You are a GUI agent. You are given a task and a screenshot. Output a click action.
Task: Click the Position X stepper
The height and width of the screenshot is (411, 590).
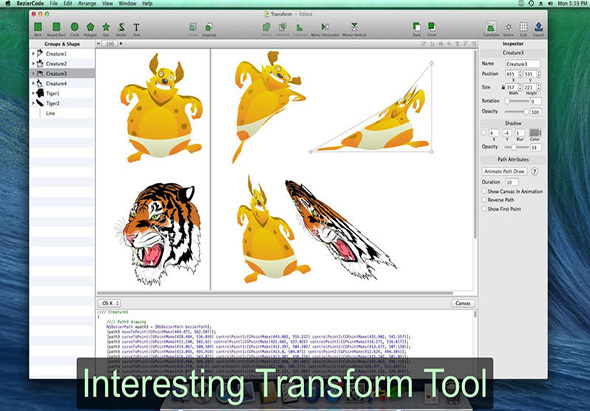pyautogui.click(x=520, y=74)
